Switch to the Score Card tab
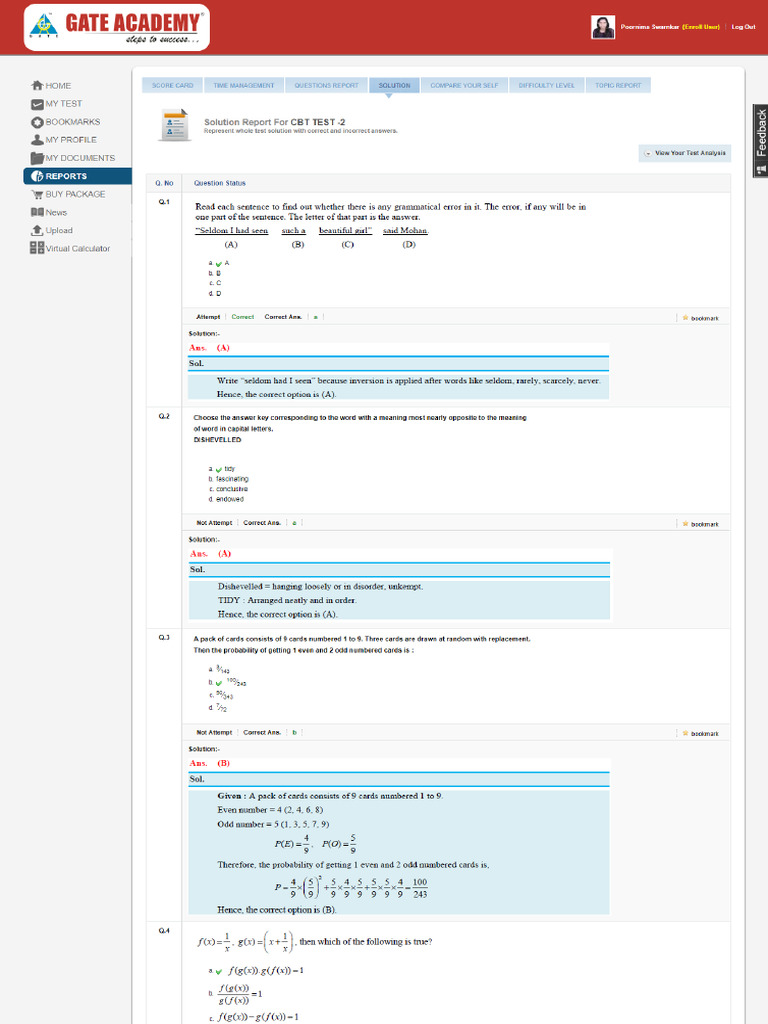The image size is (768, 1024). tap(172, 86)
